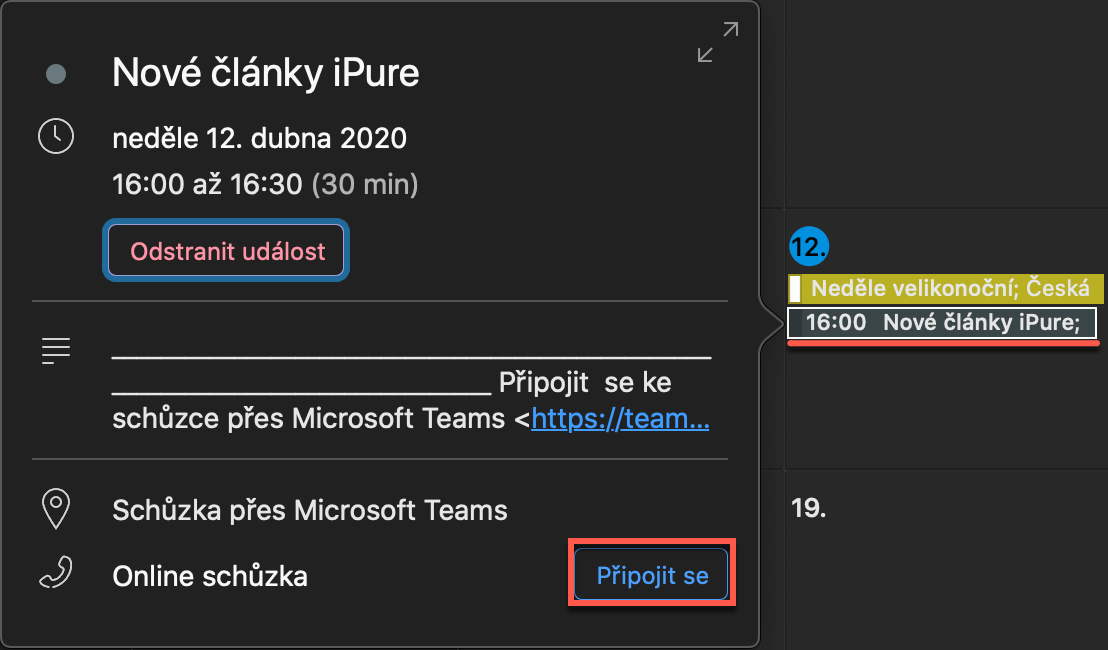Click the Online schůzka label
This screenshot has height=650, width=1108.
[210, 576]
